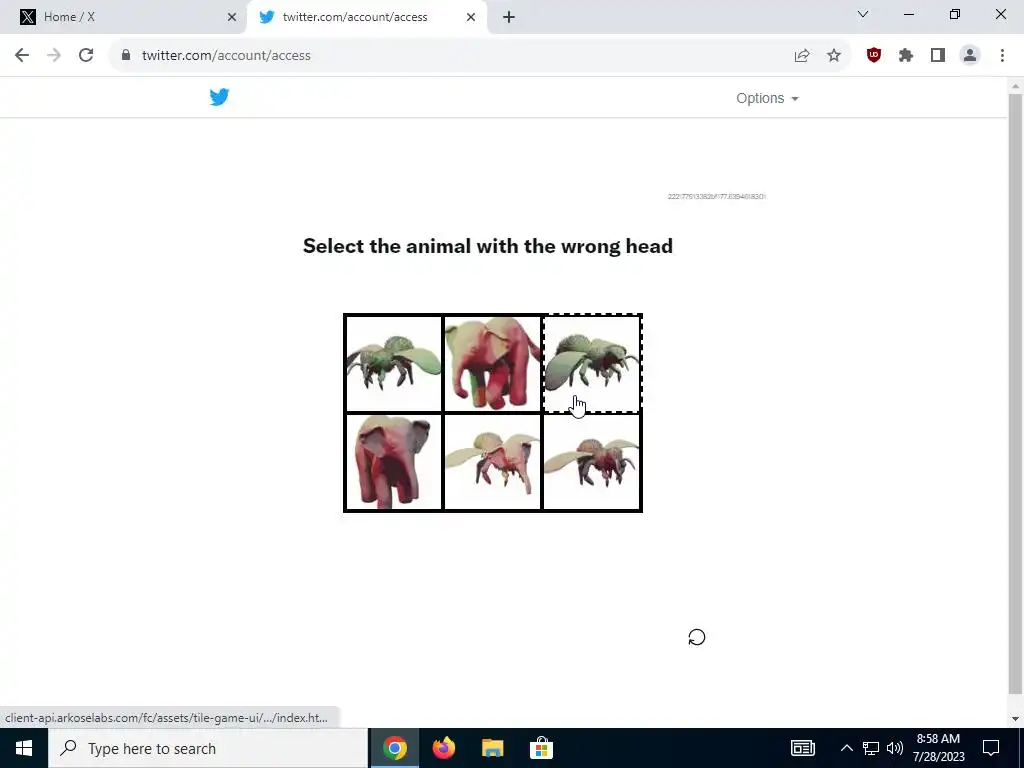Open the tab search chevron
This screenshot has width=1024, height=768.
point(863,14)
